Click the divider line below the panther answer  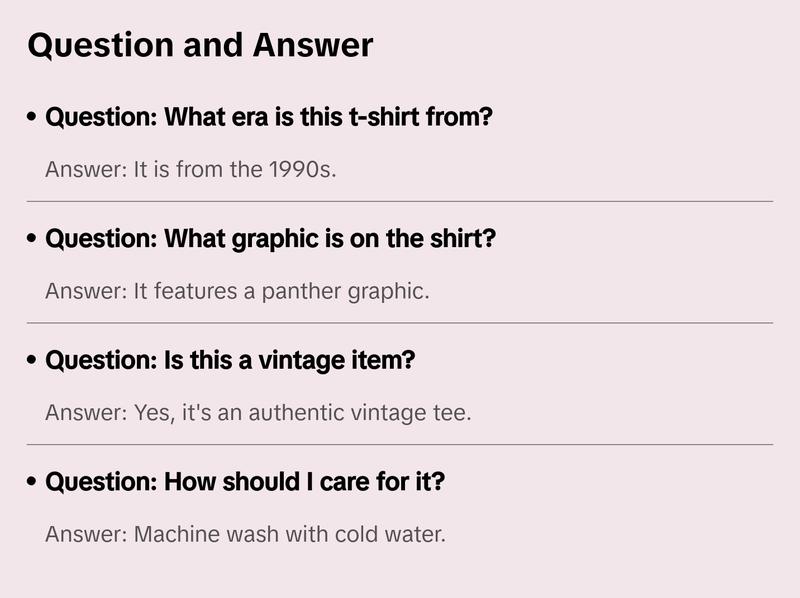click(400, 323)
